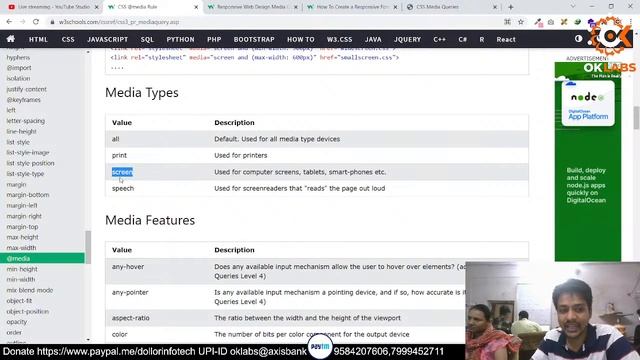Click the 'any-hover' media feature cell
The image size is (640, 360).
click(128, 267)
